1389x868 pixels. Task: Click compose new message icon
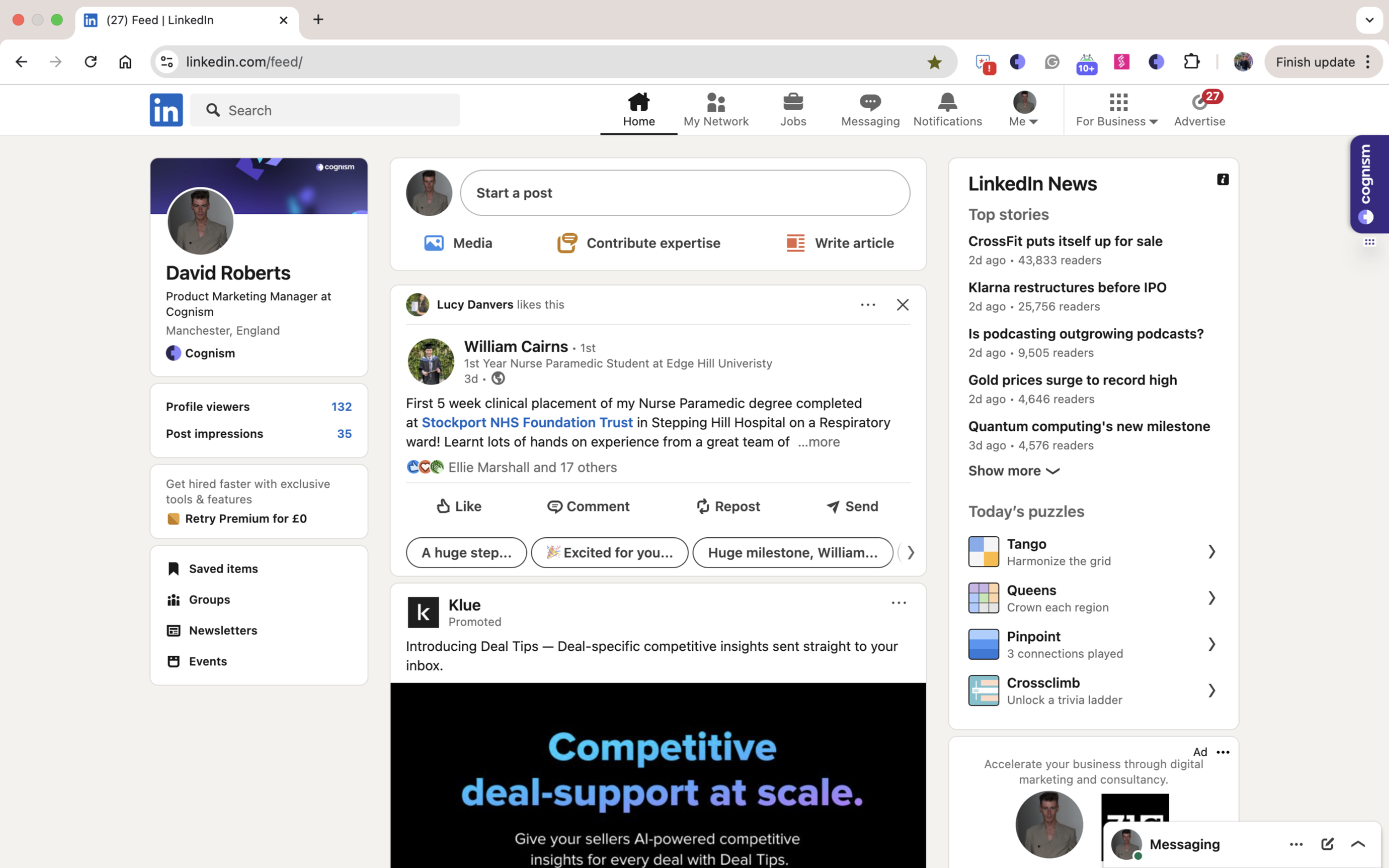pyautogui.click(x=1327, y=844)
